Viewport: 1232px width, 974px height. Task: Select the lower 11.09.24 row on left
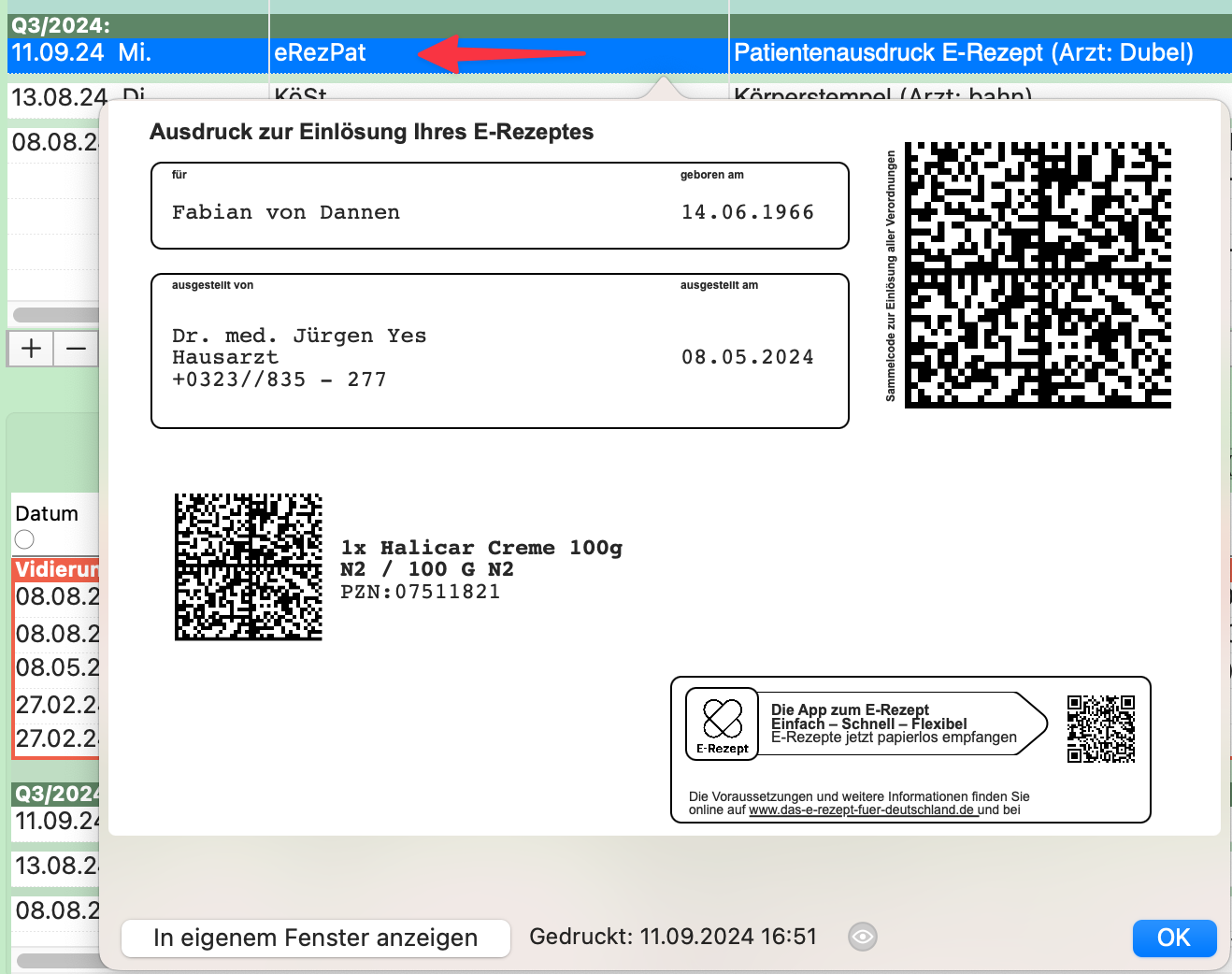tap(56, 821)
